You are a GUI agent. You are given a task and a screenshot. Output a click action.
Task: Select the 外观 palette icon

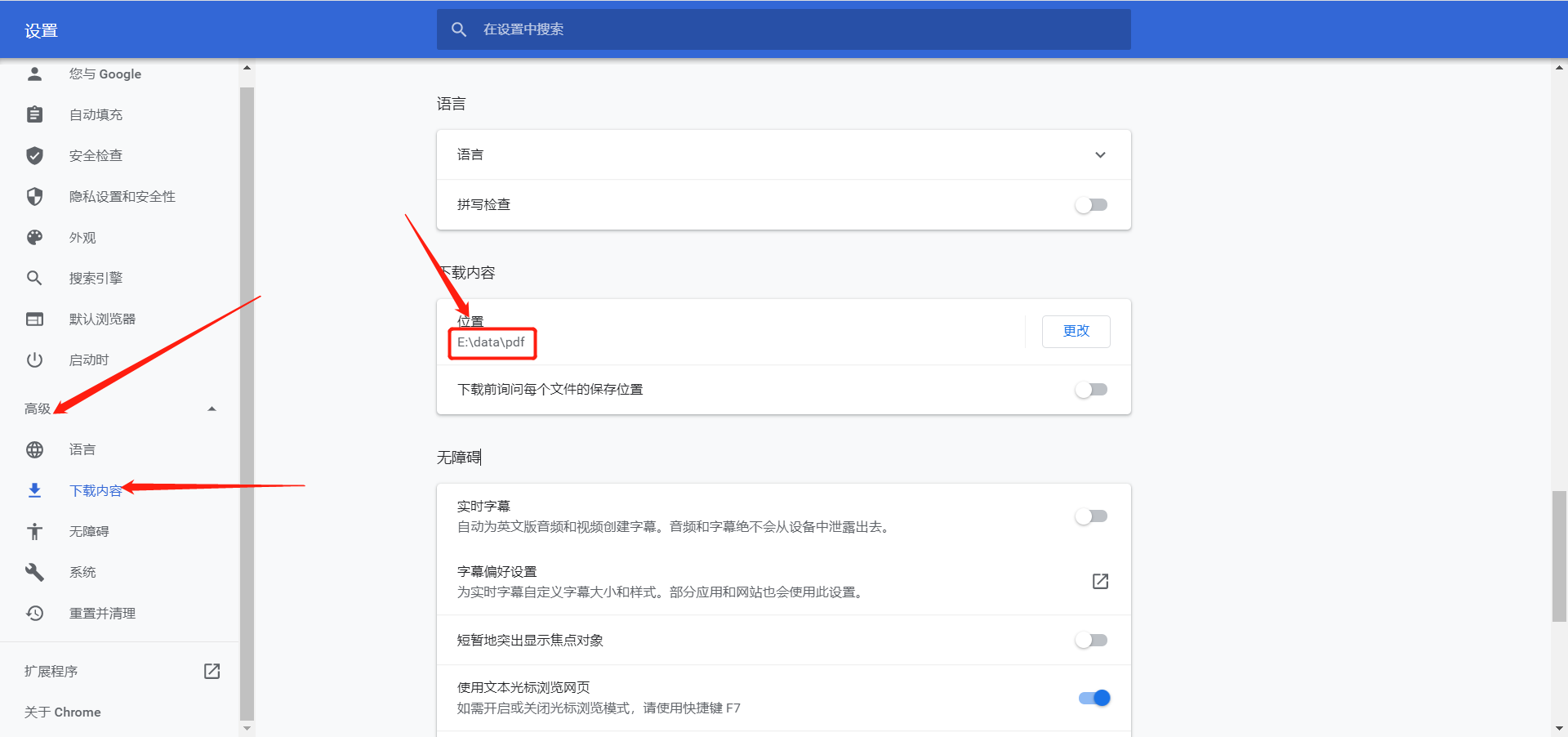click(34, 237)
